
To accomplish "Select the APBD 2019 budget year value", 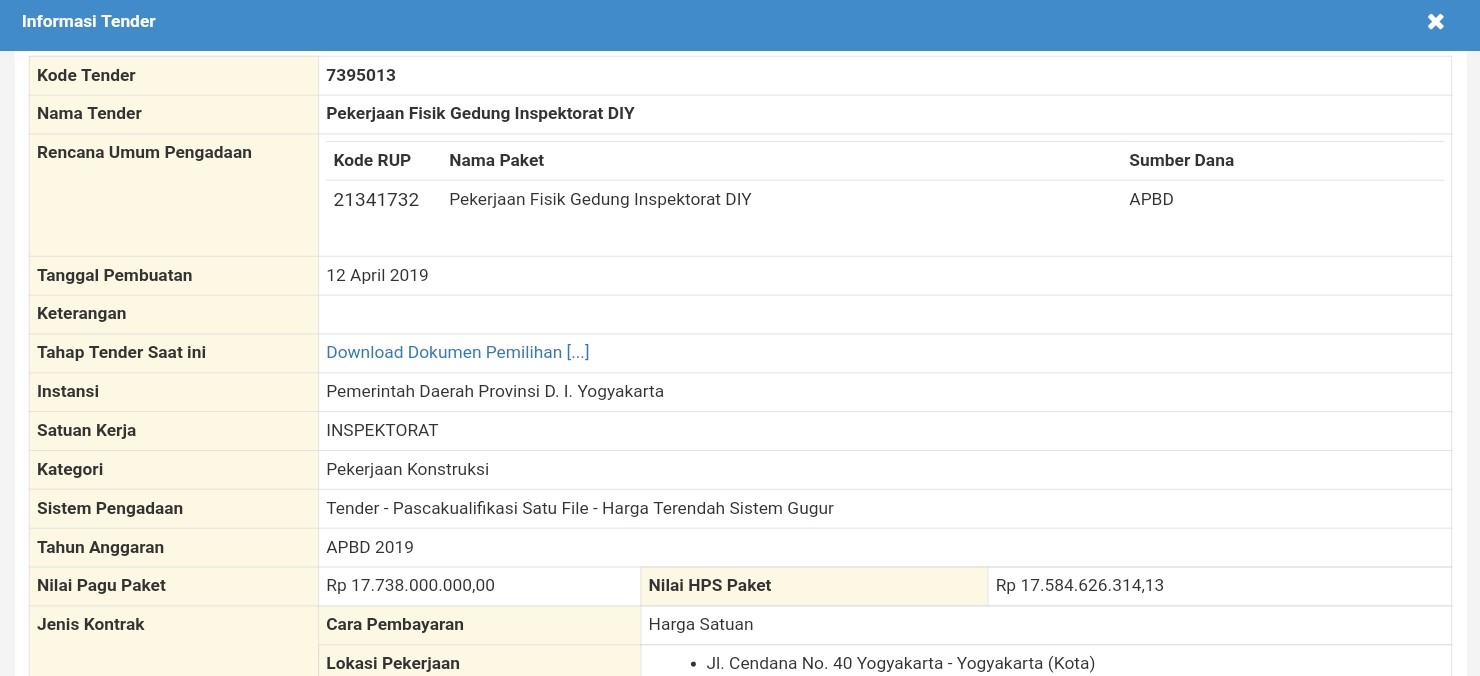I will coord(369,547).
